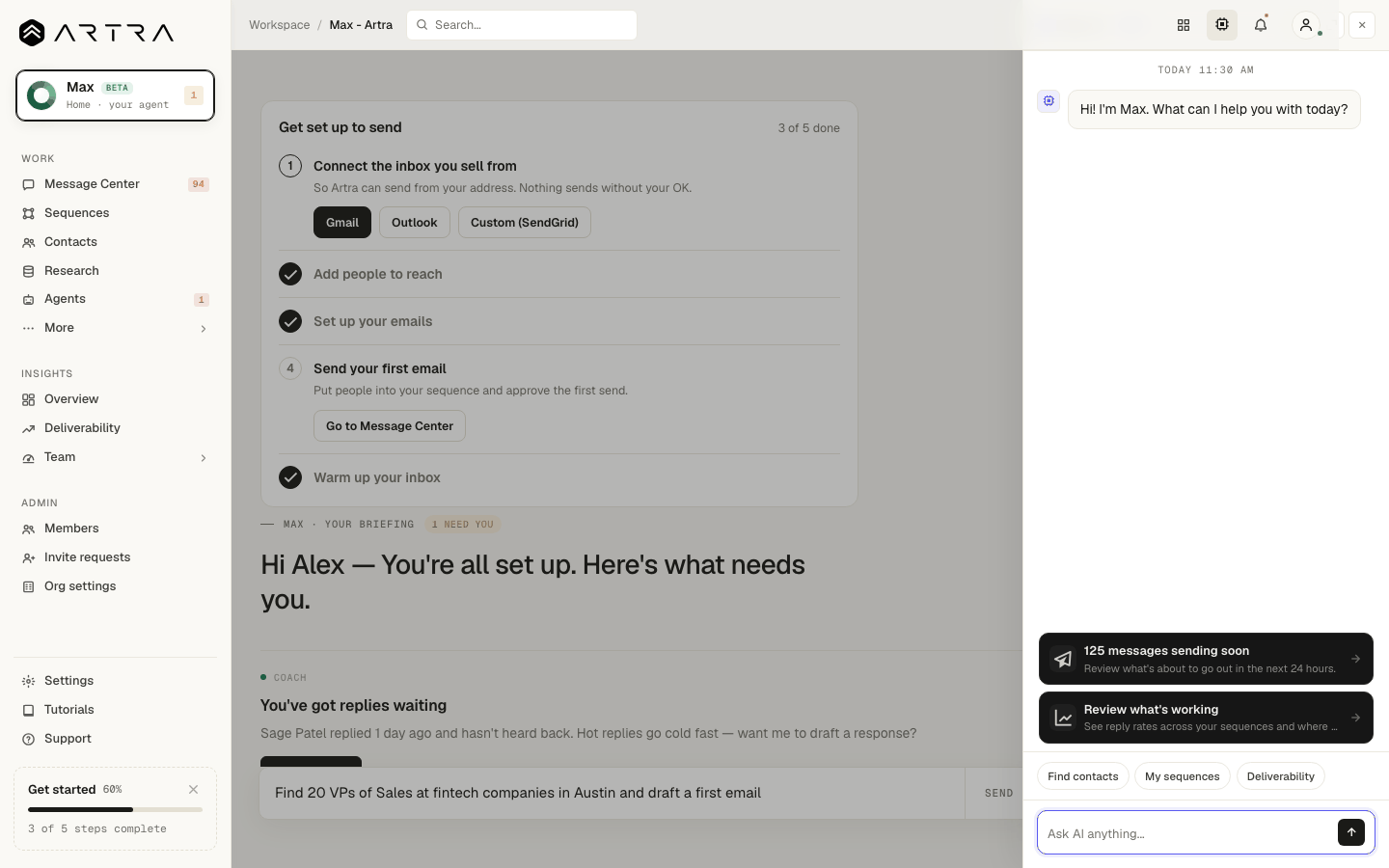1389x868 pixels.
Task: Open Invite requests in the sidebar
Action: coord(115,557)
